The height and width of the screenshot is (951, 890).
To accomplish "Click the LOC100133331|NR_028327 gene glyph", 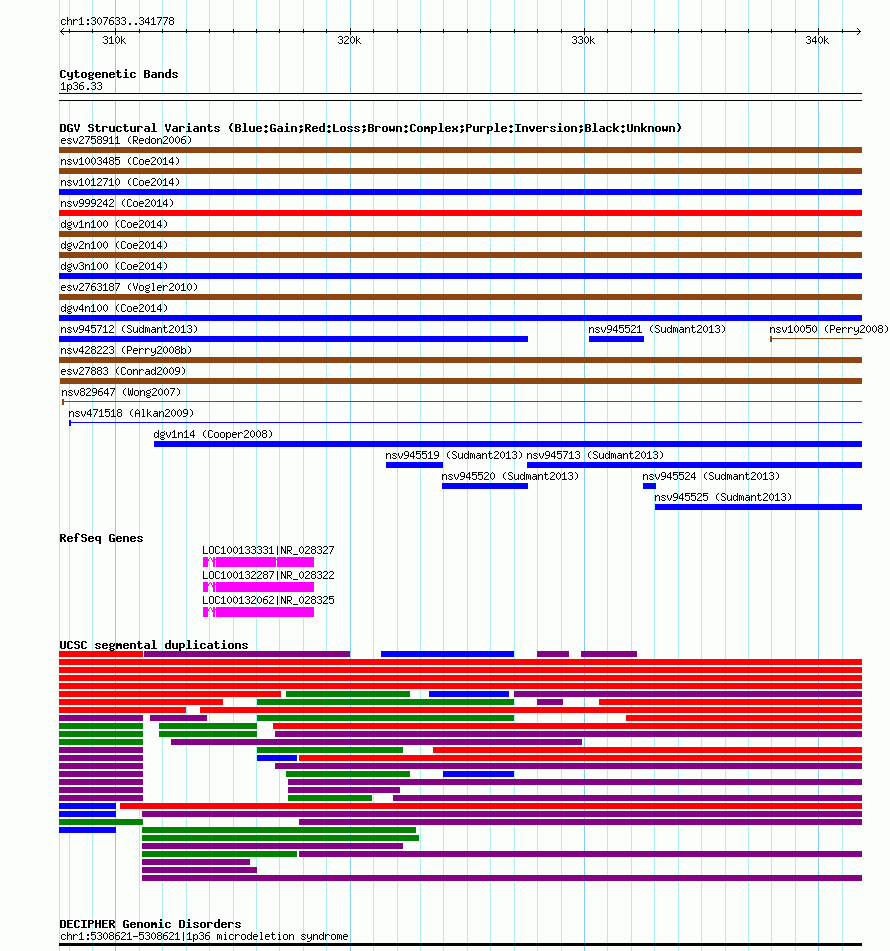I will point(258,562).
